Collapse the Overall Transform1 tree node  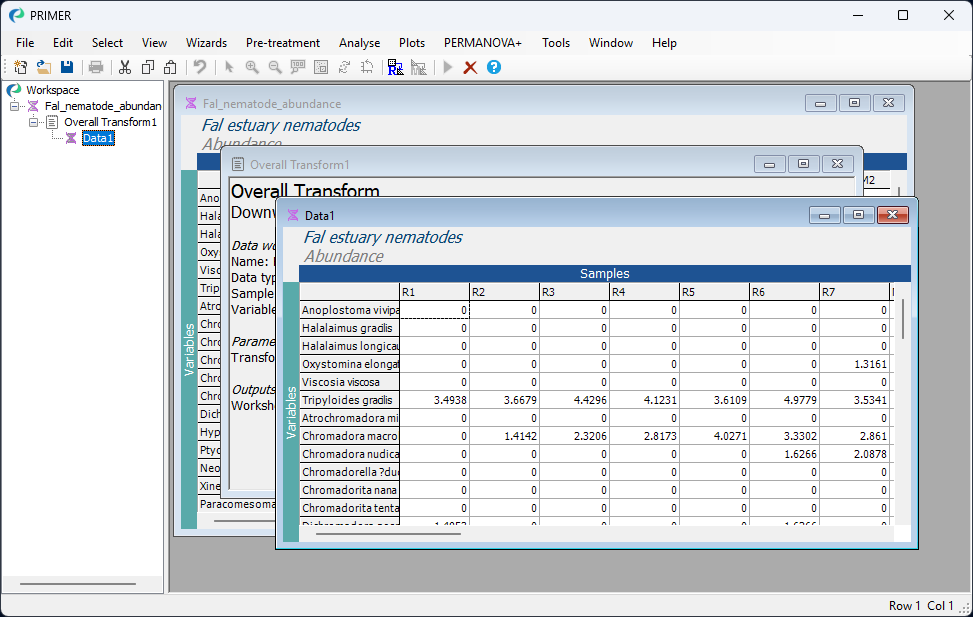click(33, 122)
